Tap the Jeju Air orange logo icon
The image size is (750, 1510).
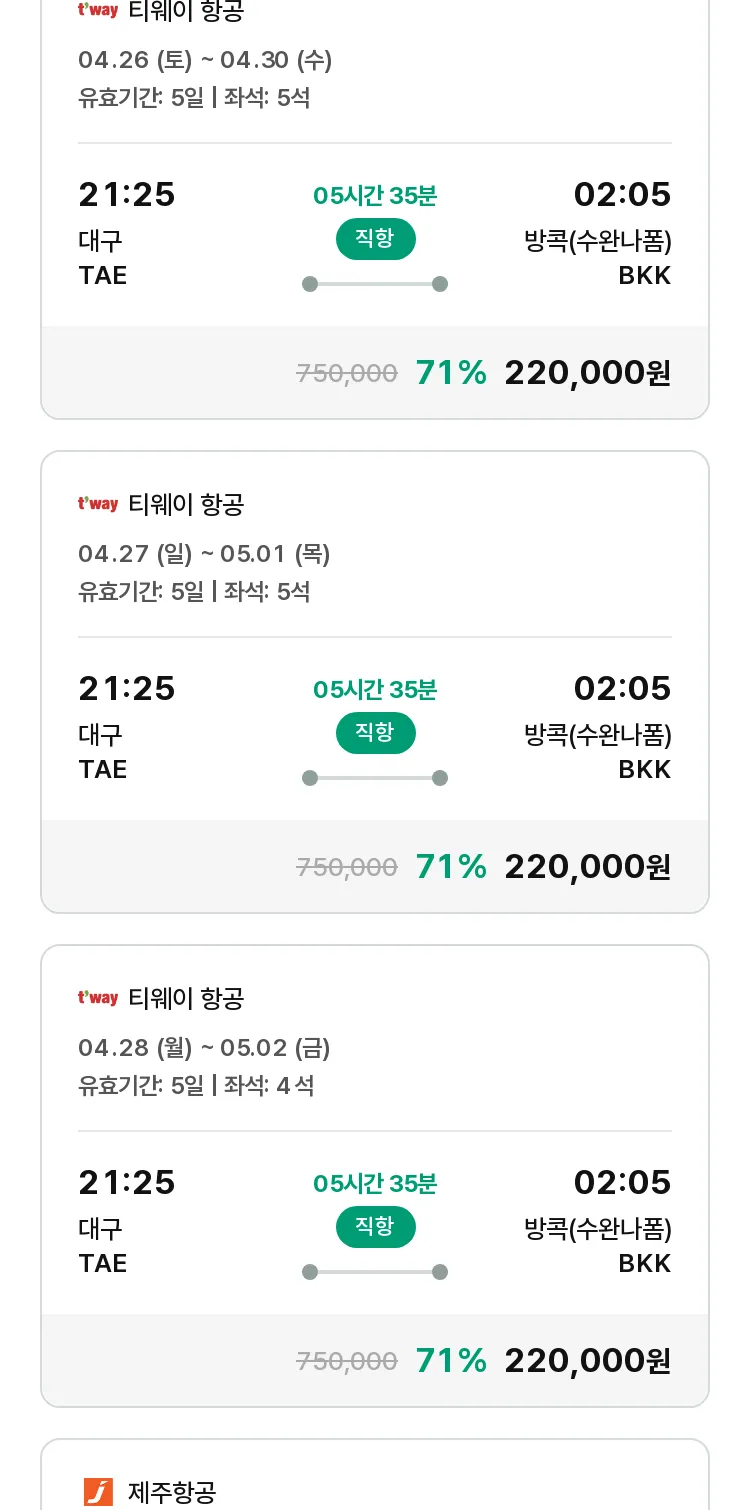coord(98,1492)
